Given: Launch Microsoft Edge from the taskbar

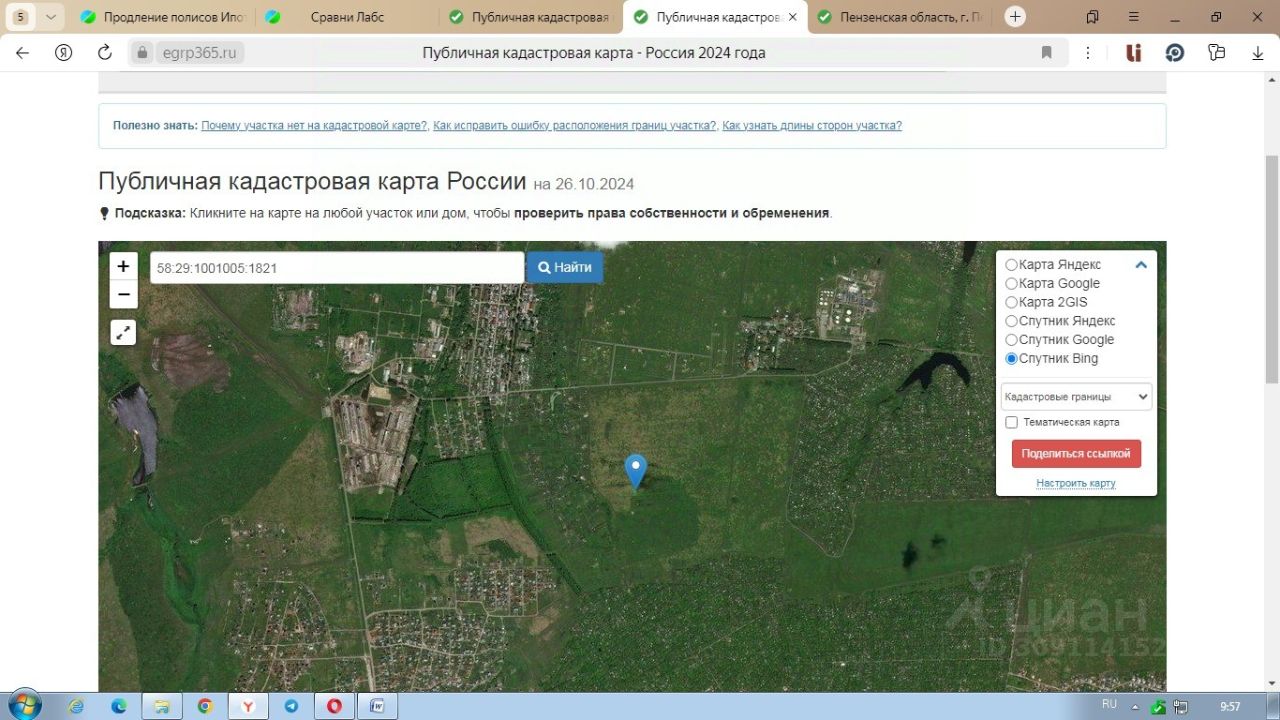Looking at the screenshot, I should (119, 706).
